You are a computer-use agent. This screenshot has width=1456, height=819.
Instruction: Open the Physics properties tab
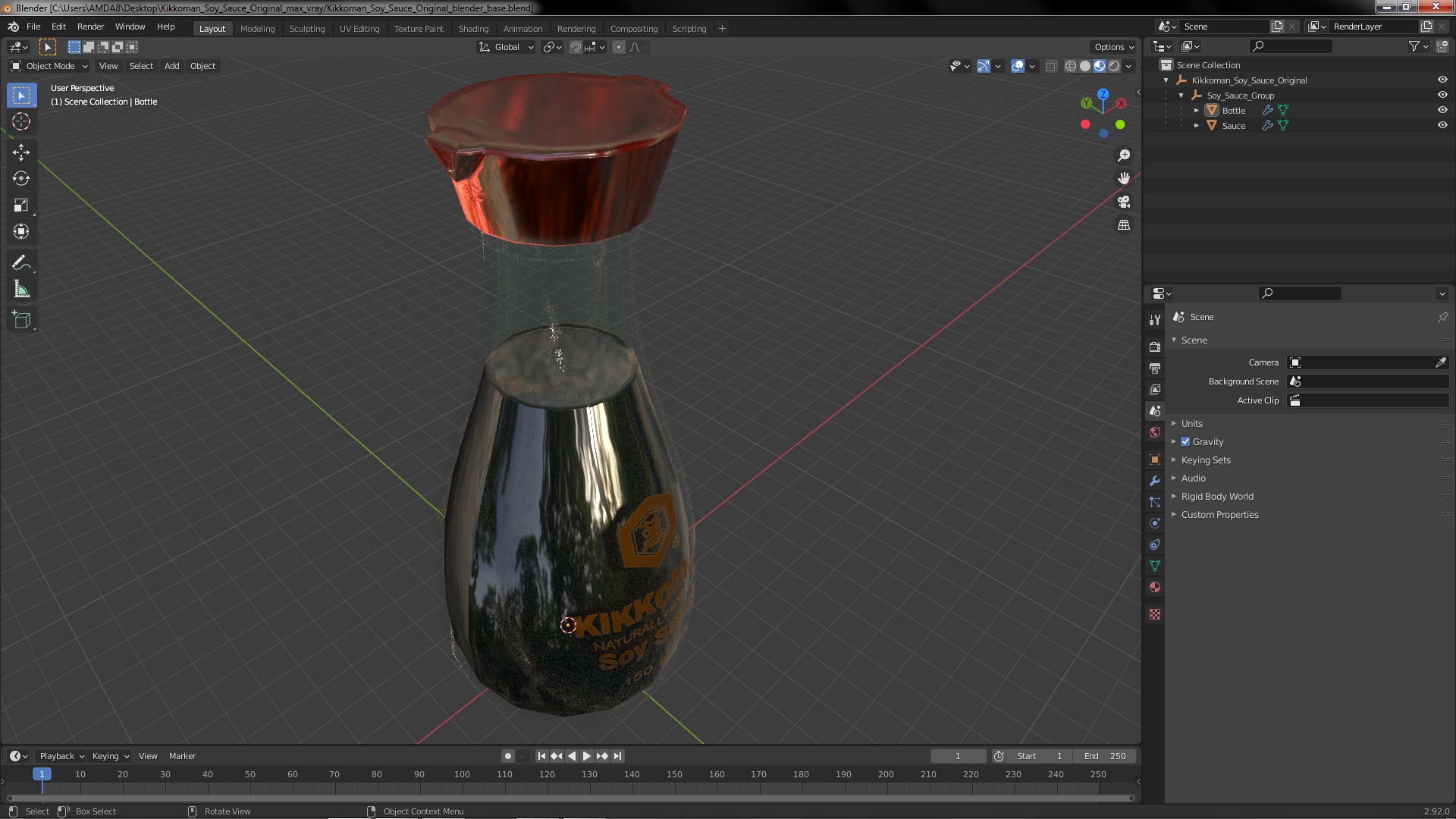click(1155, 523)
